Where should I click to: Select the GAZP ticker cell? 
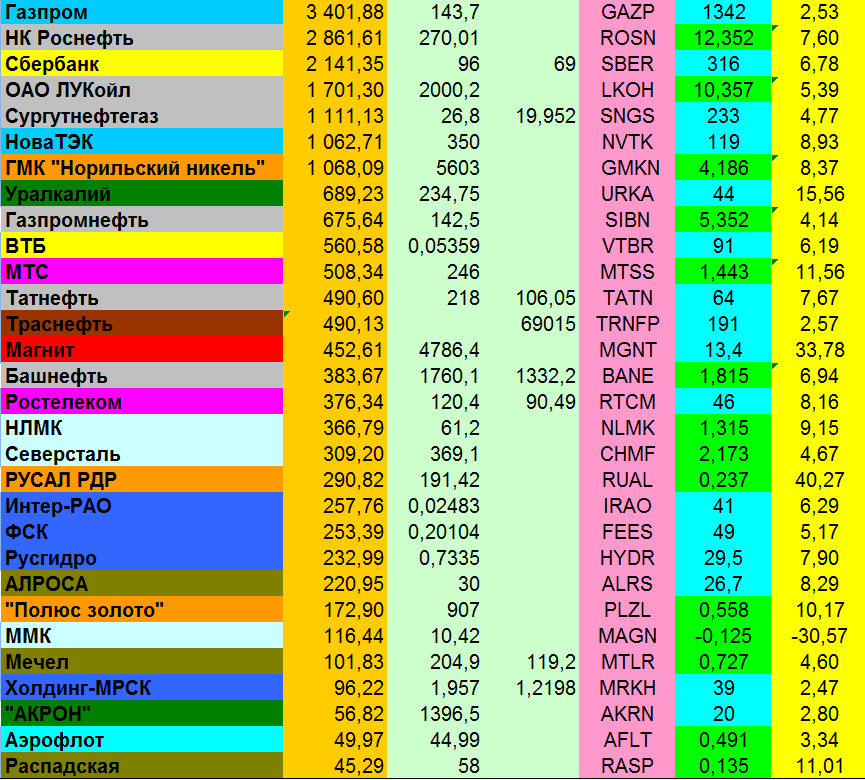[x=627, y=12]
